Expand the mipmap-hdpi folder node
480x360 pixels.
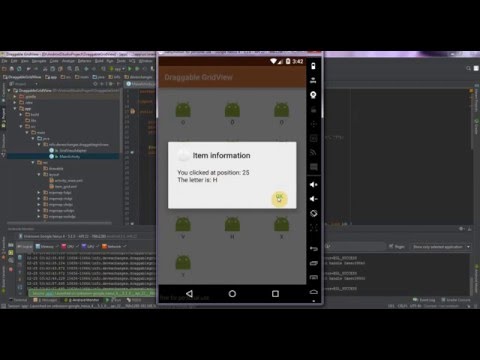[x=39, y=193]
